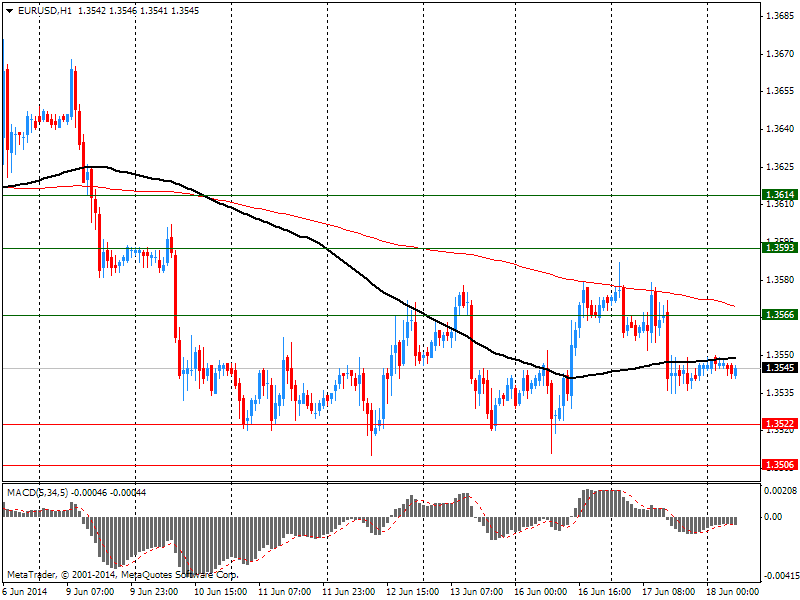
Task: Click the 1.3685 price scale value
Action: tap(780, 16)
